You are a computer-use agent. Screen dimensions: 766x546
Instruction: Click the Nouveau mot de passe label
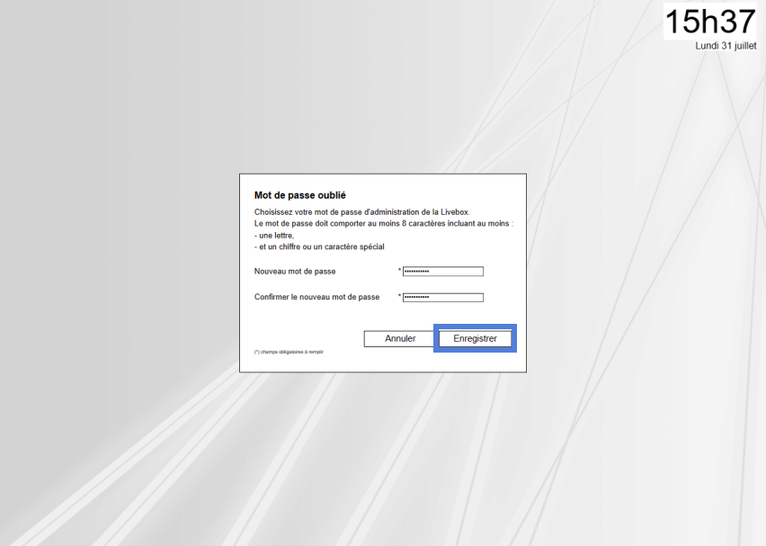[x=295, y=271]
